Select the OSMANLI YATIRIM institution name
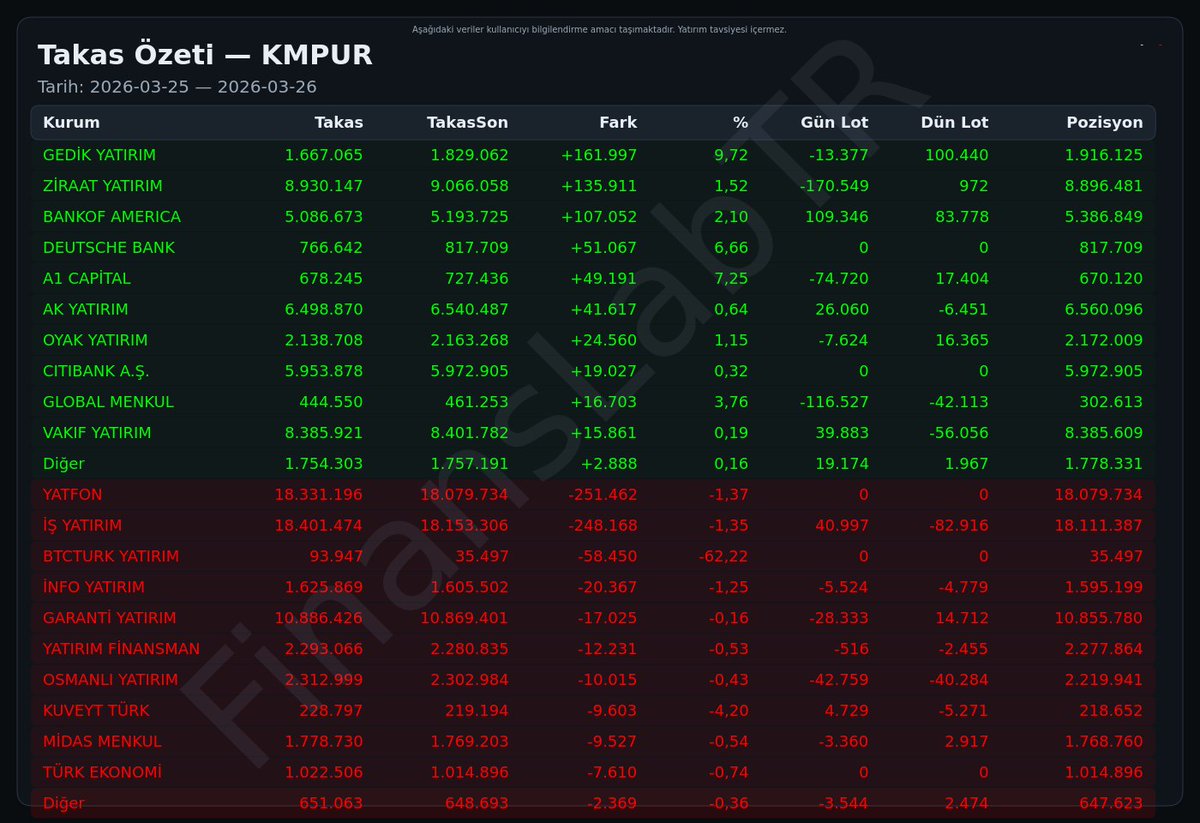 pos(110,681)
